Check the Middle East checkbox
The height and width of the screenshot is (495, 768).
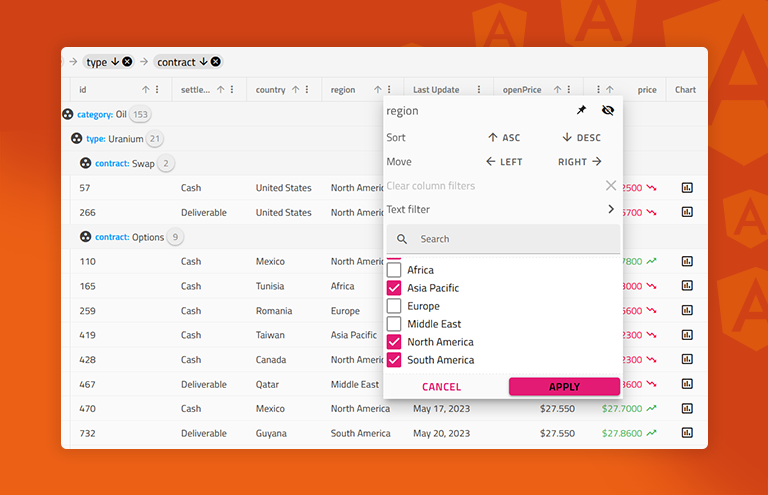pos(394,324)
